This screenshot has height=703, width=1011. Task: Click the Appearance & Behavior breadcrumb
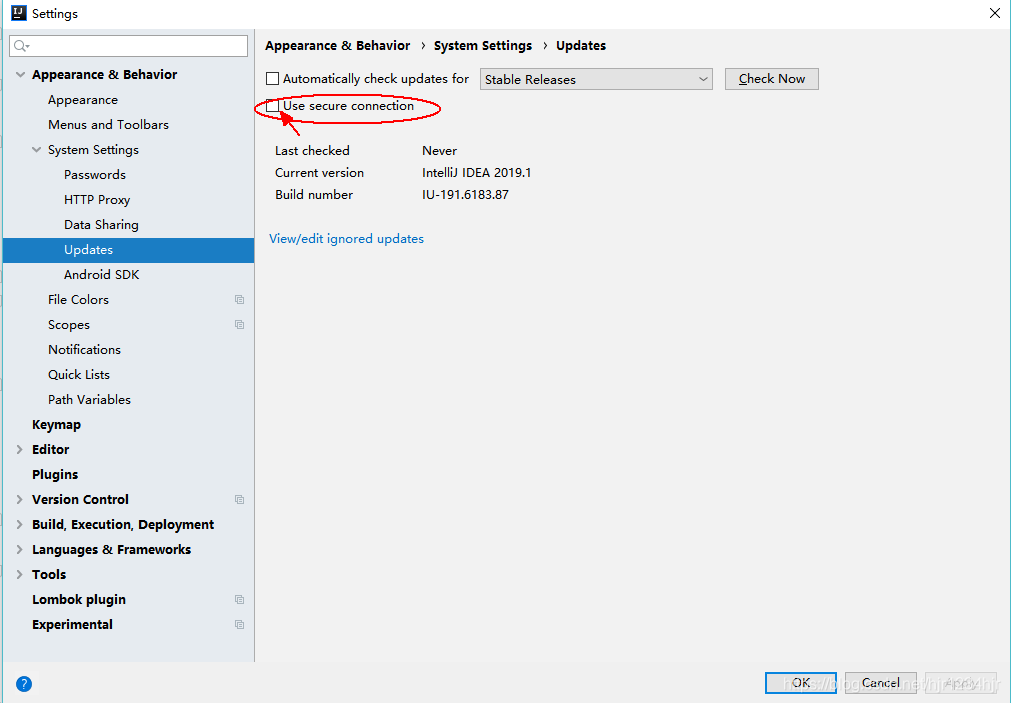tap(337, 46)
